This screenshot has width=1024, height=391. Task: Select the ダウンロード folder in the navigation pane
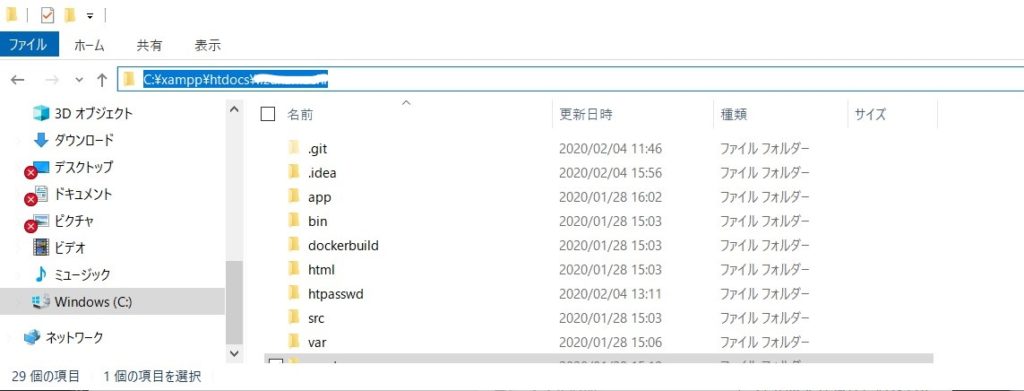click(73, 140)
